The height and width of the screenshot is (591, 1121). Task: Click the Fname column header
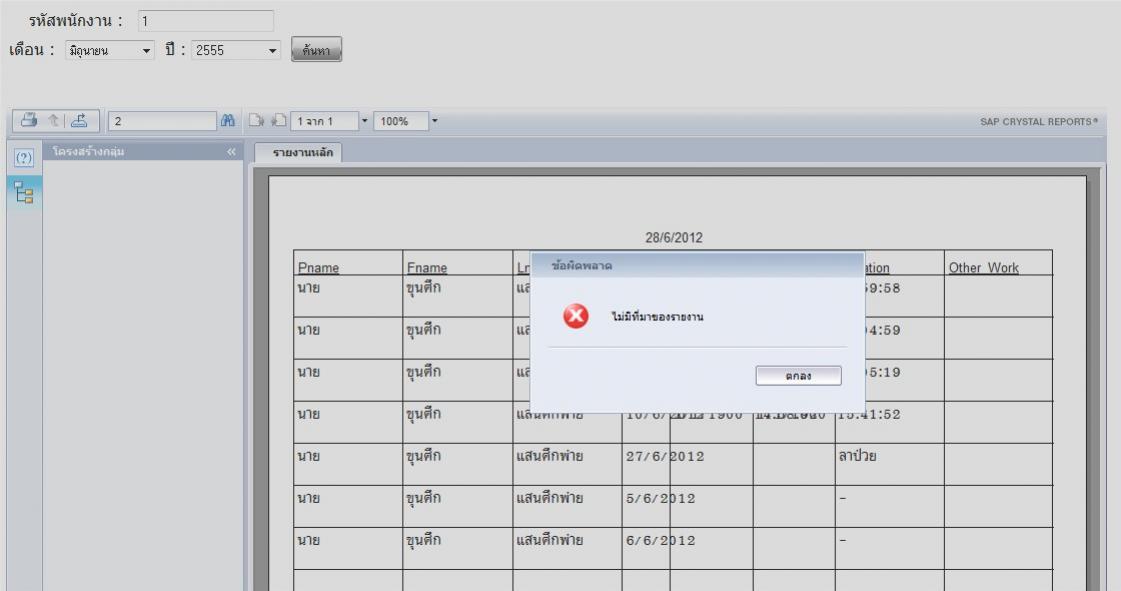click(x=427, y=267)
